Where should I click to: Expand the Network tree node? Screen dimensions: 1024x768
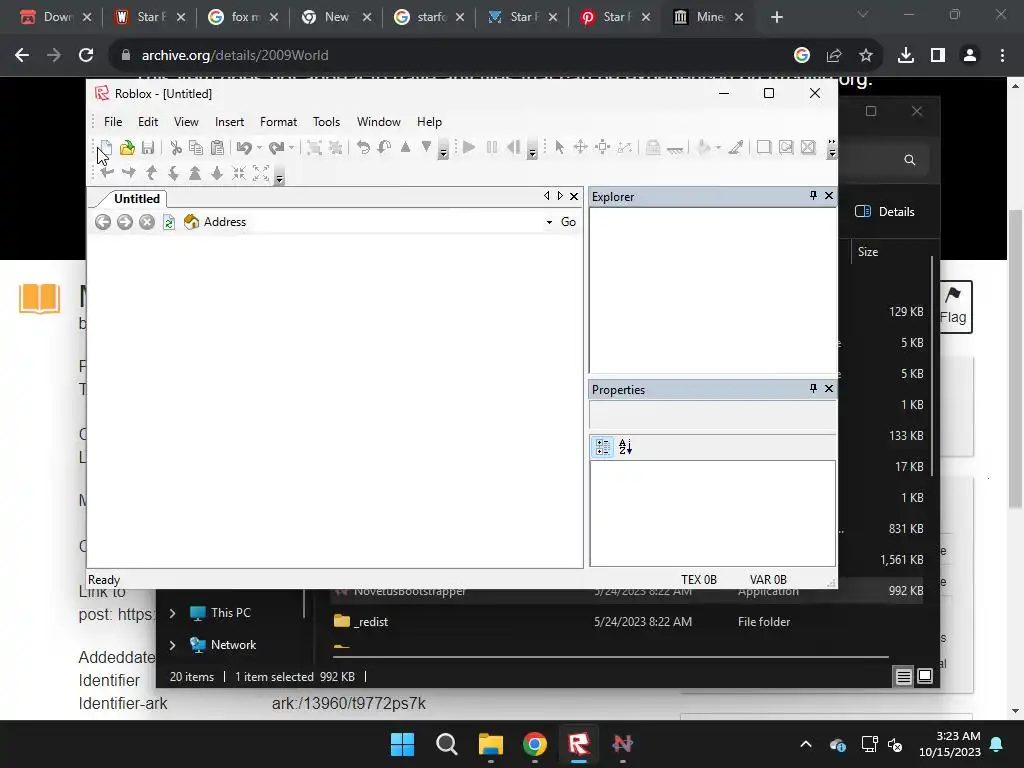[172, 645]
